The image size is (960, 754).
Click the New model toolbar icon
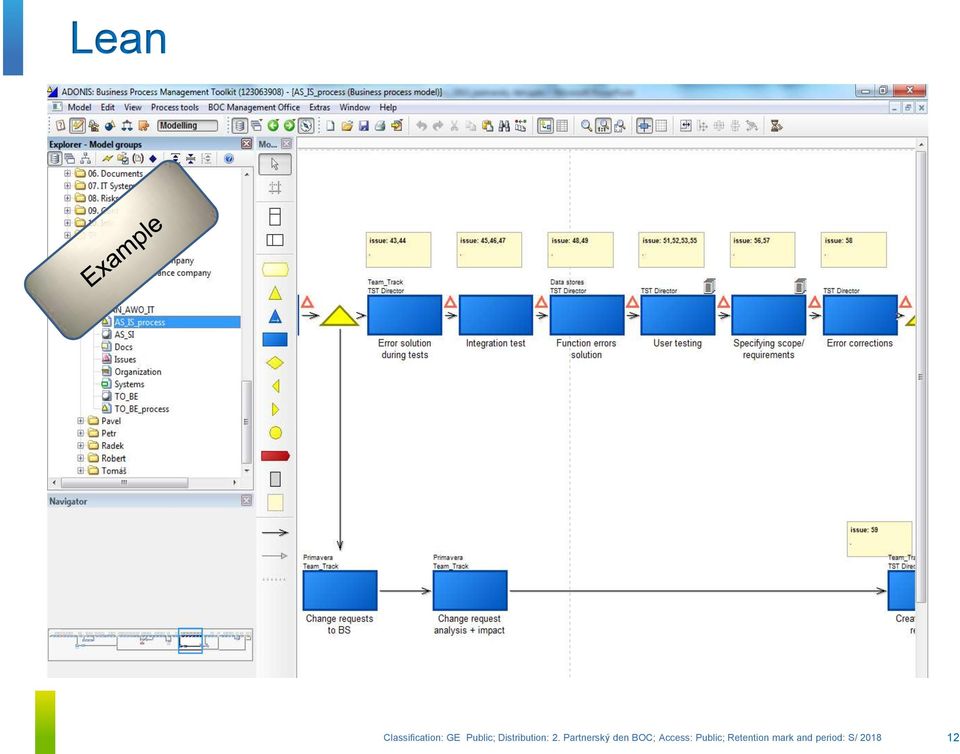[331, 126]
